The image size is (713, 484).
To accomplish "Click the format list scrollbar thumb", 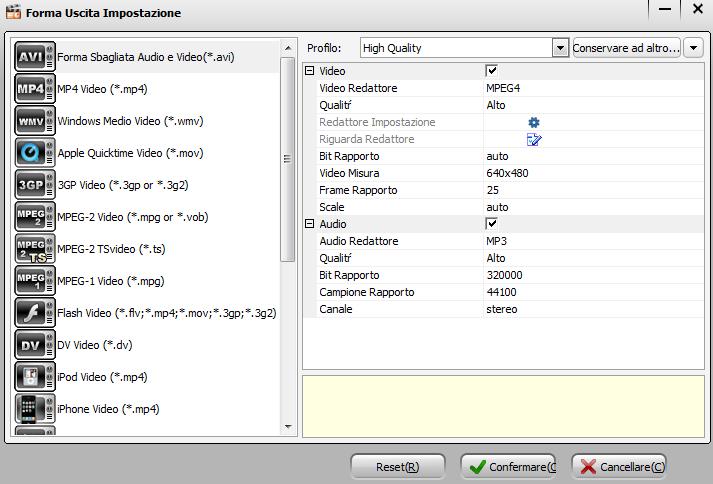I will (x=287, y=159).
